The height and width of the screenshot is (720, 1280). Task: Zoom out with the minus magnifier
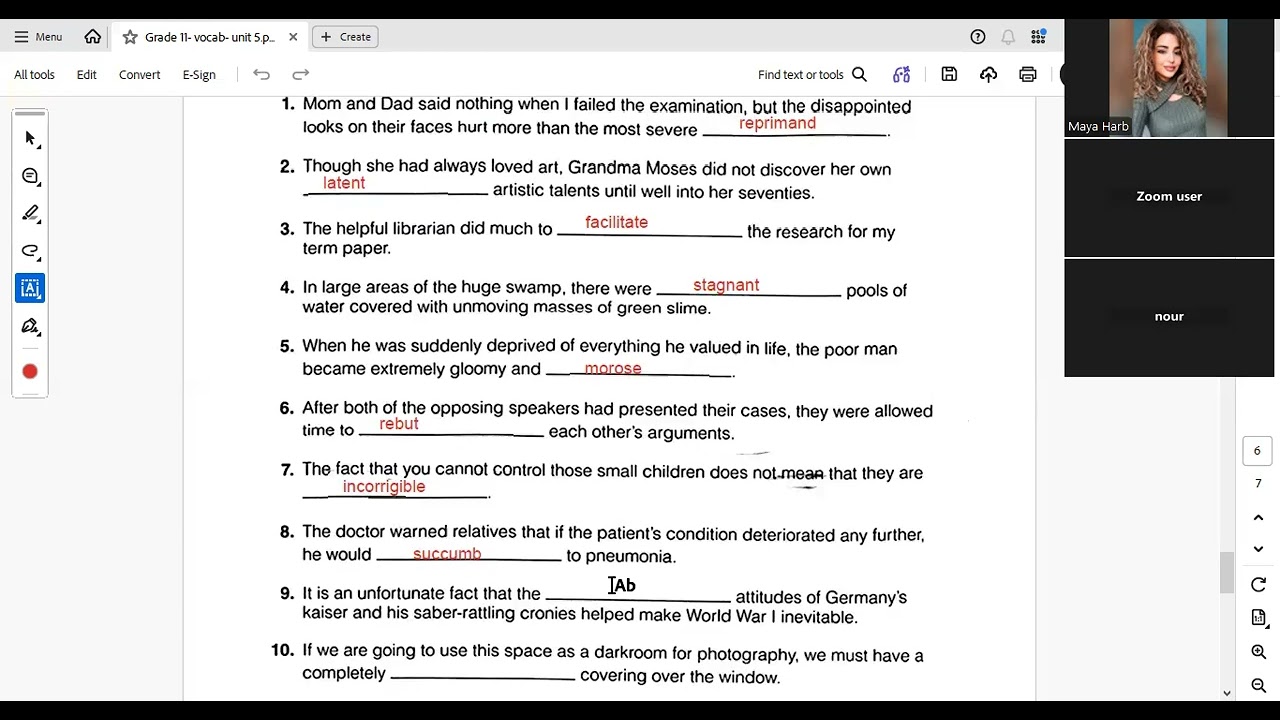coord(1258,685)
